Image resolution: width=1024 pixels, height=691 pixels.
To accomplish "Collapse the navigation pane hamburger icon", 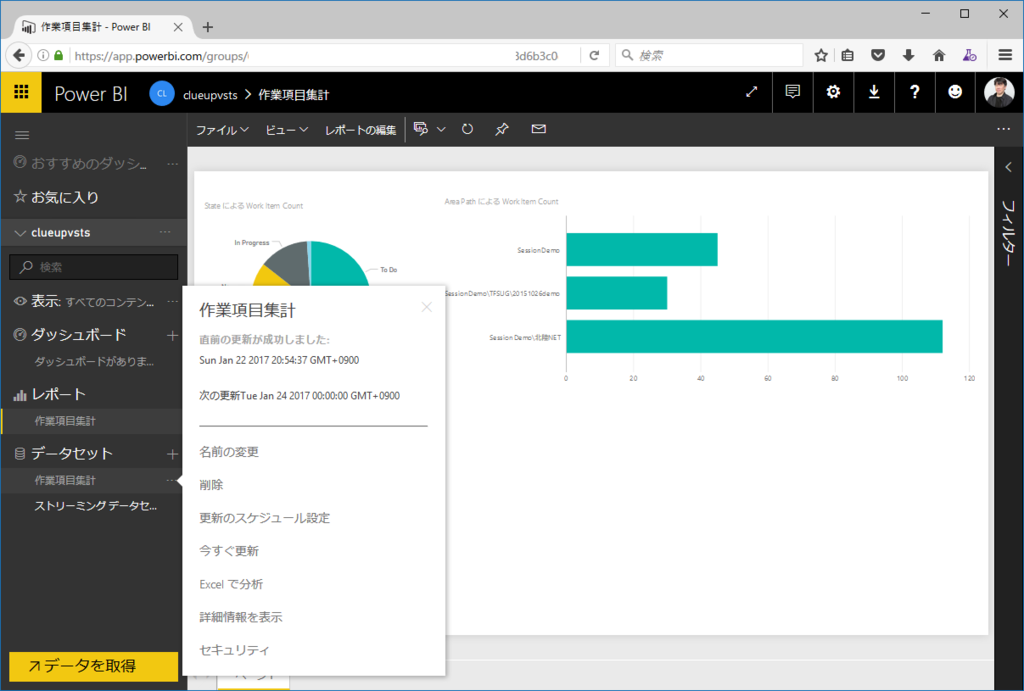I will point(22,135).
